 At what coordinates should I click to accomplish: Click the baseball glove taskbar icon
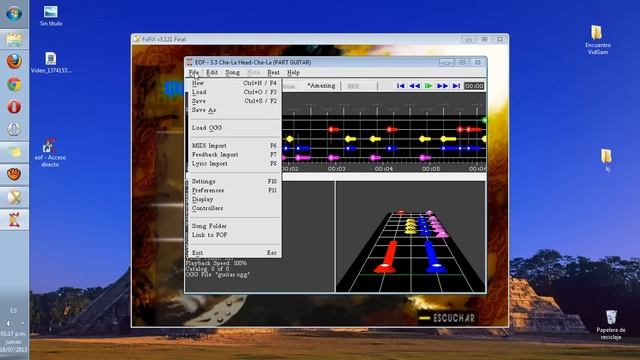14,174
